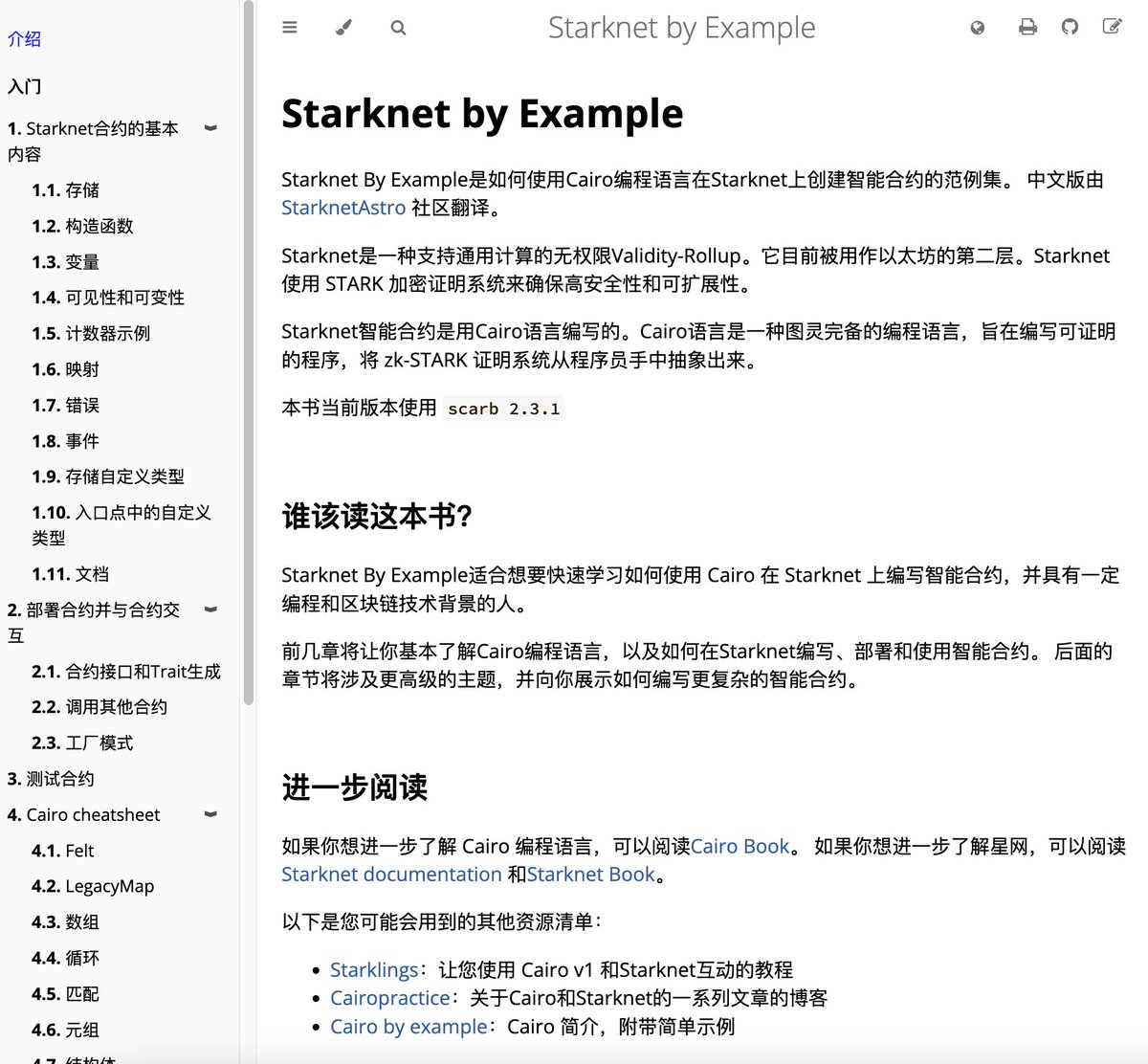Follow the Cairopractice resource link
The image size is (1148, 1064).
tap(390, 998)
